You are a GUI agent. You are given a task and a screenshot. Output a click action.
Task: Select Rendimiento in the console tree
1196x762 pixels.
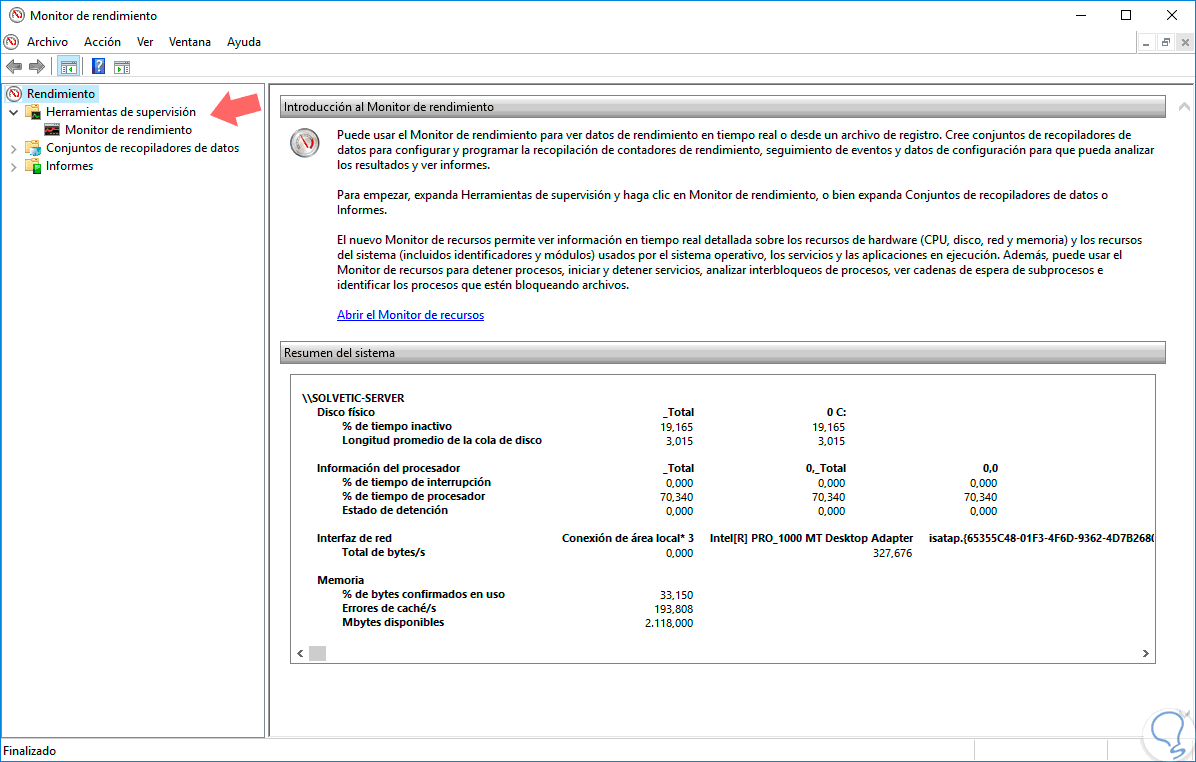tap(61, 94)
